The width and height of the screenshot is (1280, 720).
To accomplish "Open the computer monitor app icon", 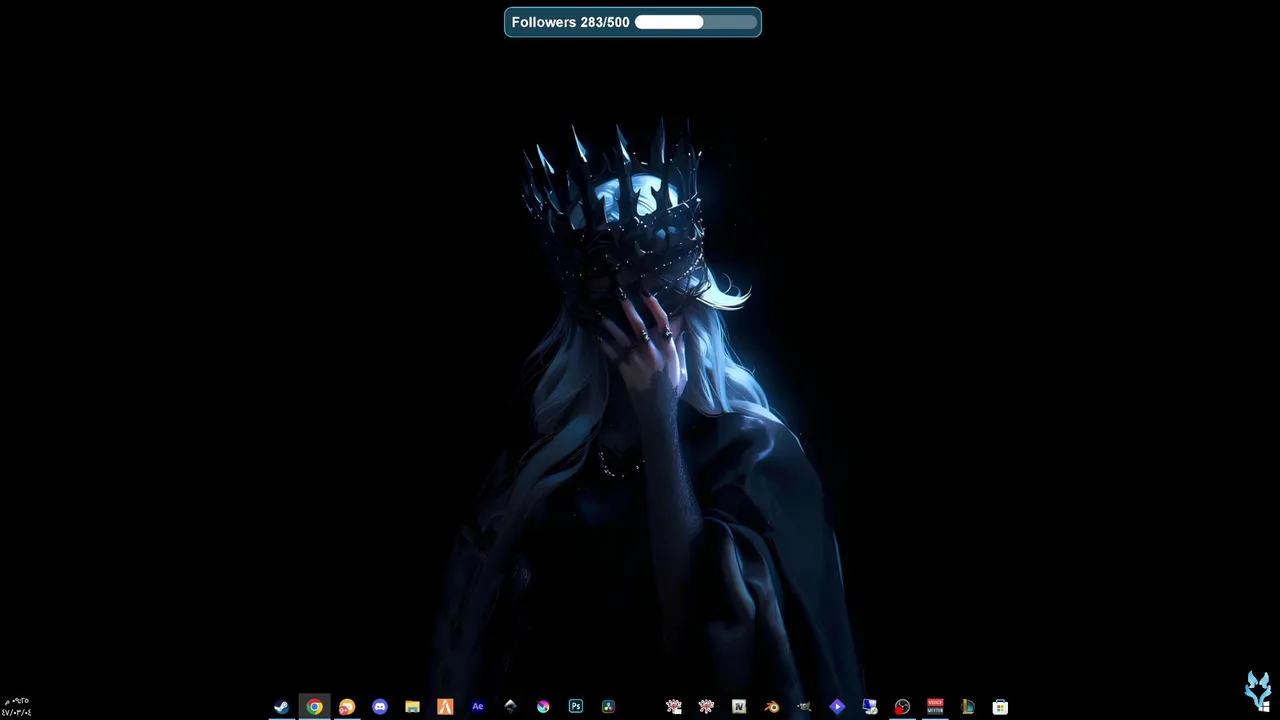I will pyautogui.click(x=869, y=707).
